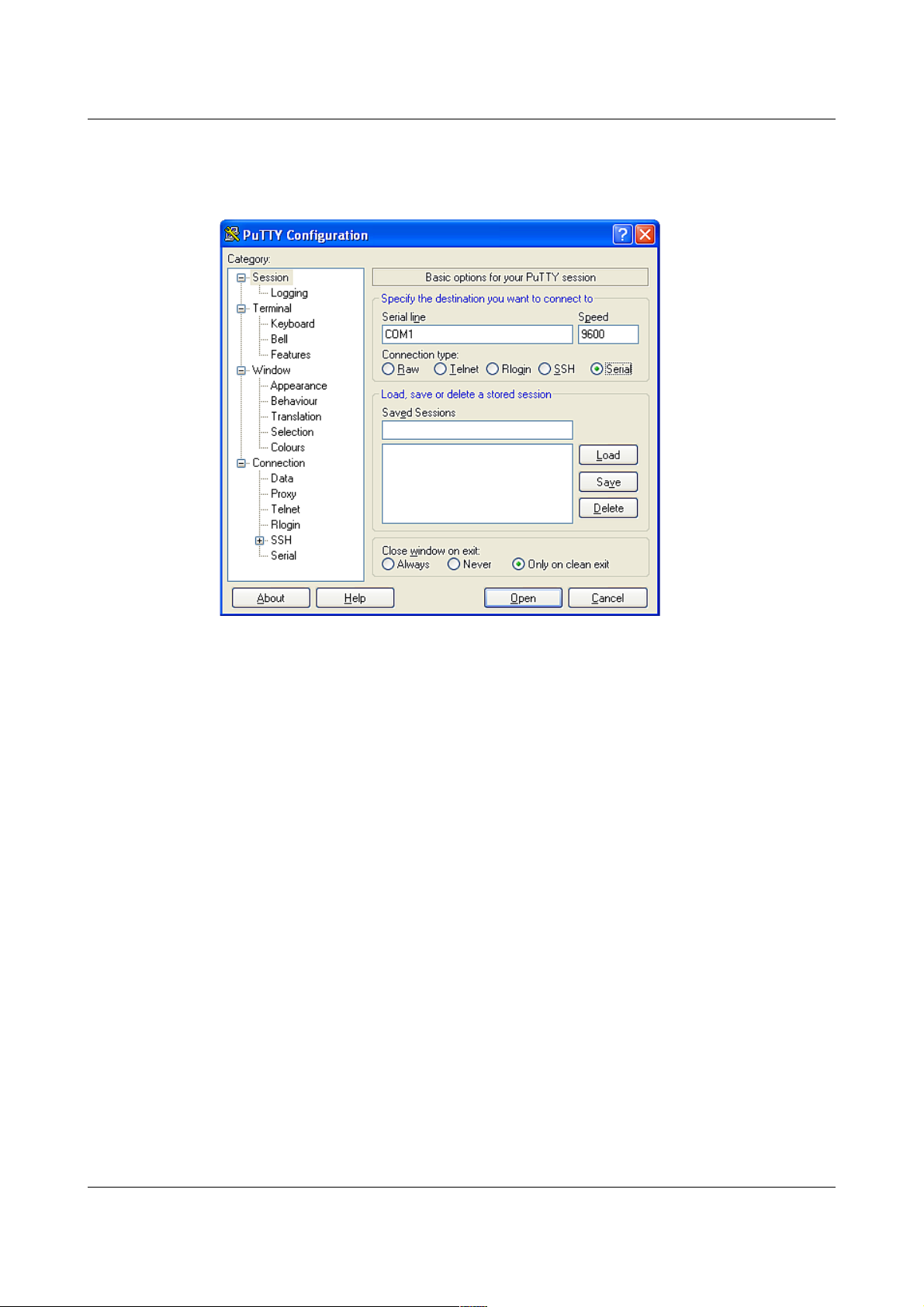Choose Always for close window on exit
The image size is (924, 1307).
[x=406, y=565]
